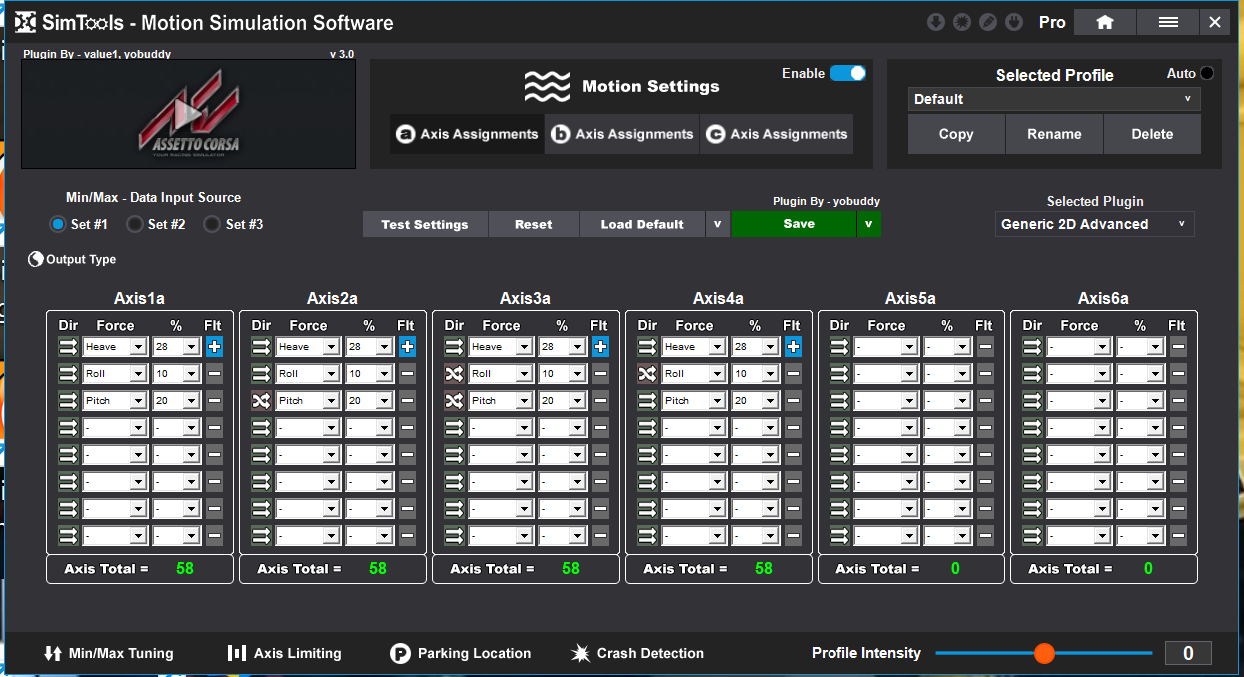The width and height of the screenshot is (1244, 677).
Task: Switch to the b Axis Assignments tab
Action: click(x=622, y=134)
